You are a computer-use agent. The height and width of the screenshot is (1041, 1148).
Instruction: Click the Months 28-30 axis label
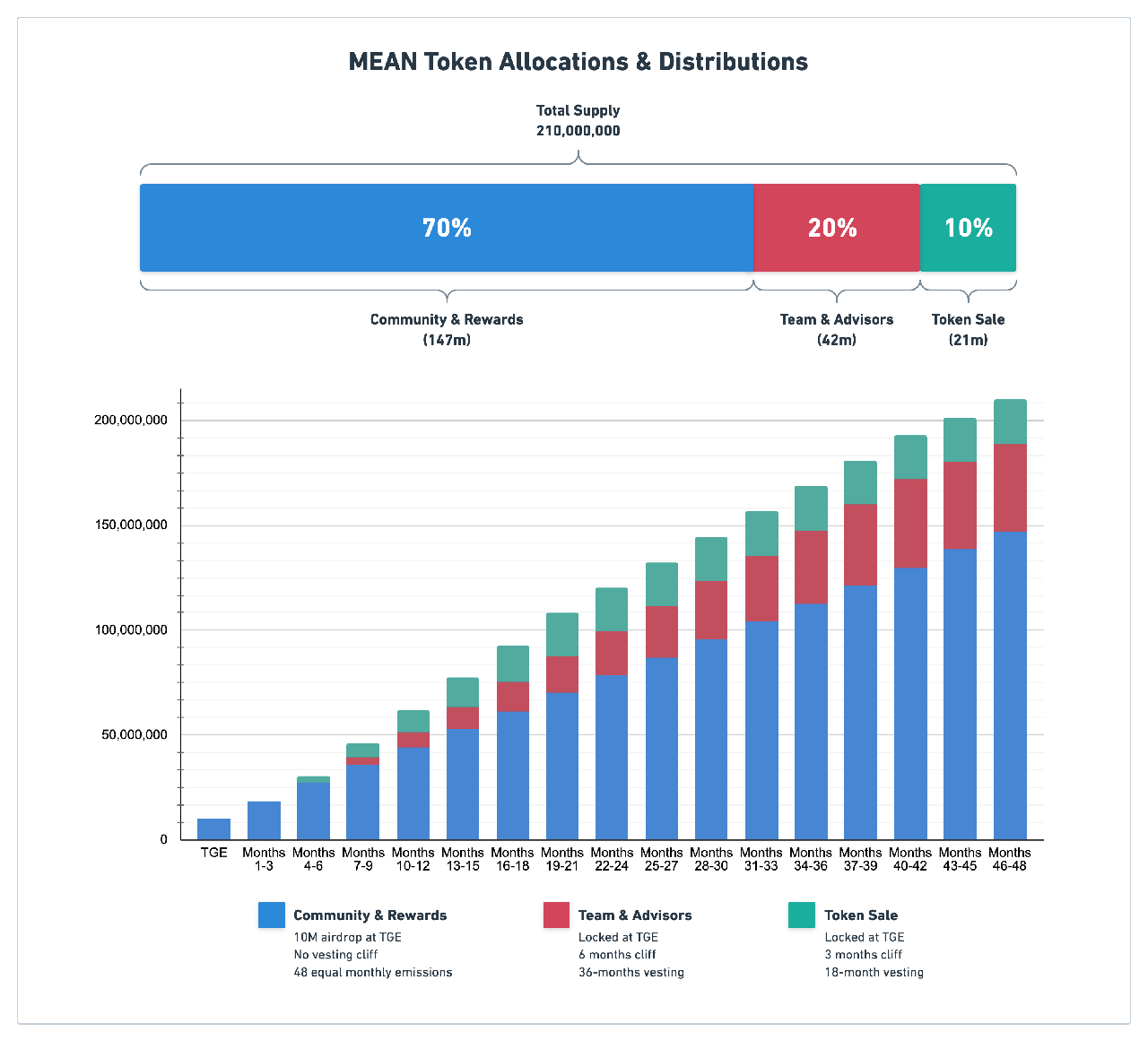click(711, 859)
